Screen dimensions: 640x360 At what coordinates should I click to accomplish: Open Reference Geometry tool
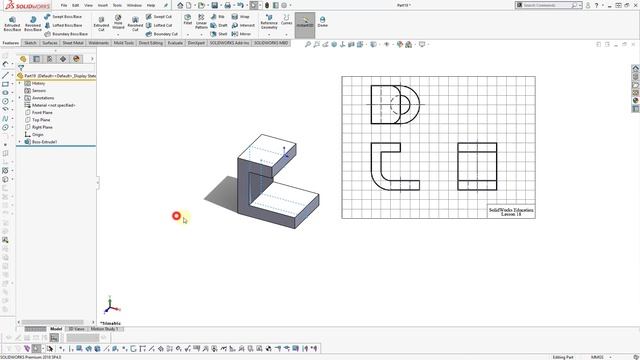(269, 22)
